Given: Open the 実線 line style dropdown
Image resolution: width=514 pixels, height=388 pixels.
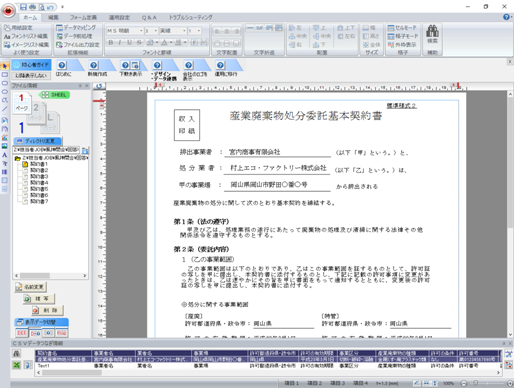Looking at the screenshot, I should pos(184,31).
